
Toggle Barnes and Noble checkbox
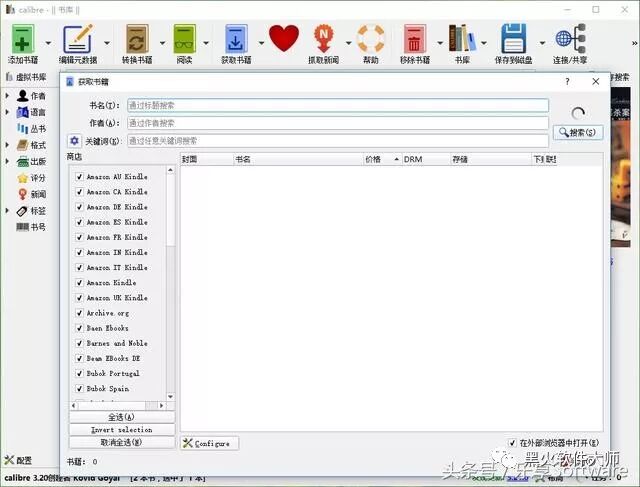(80, 343)
